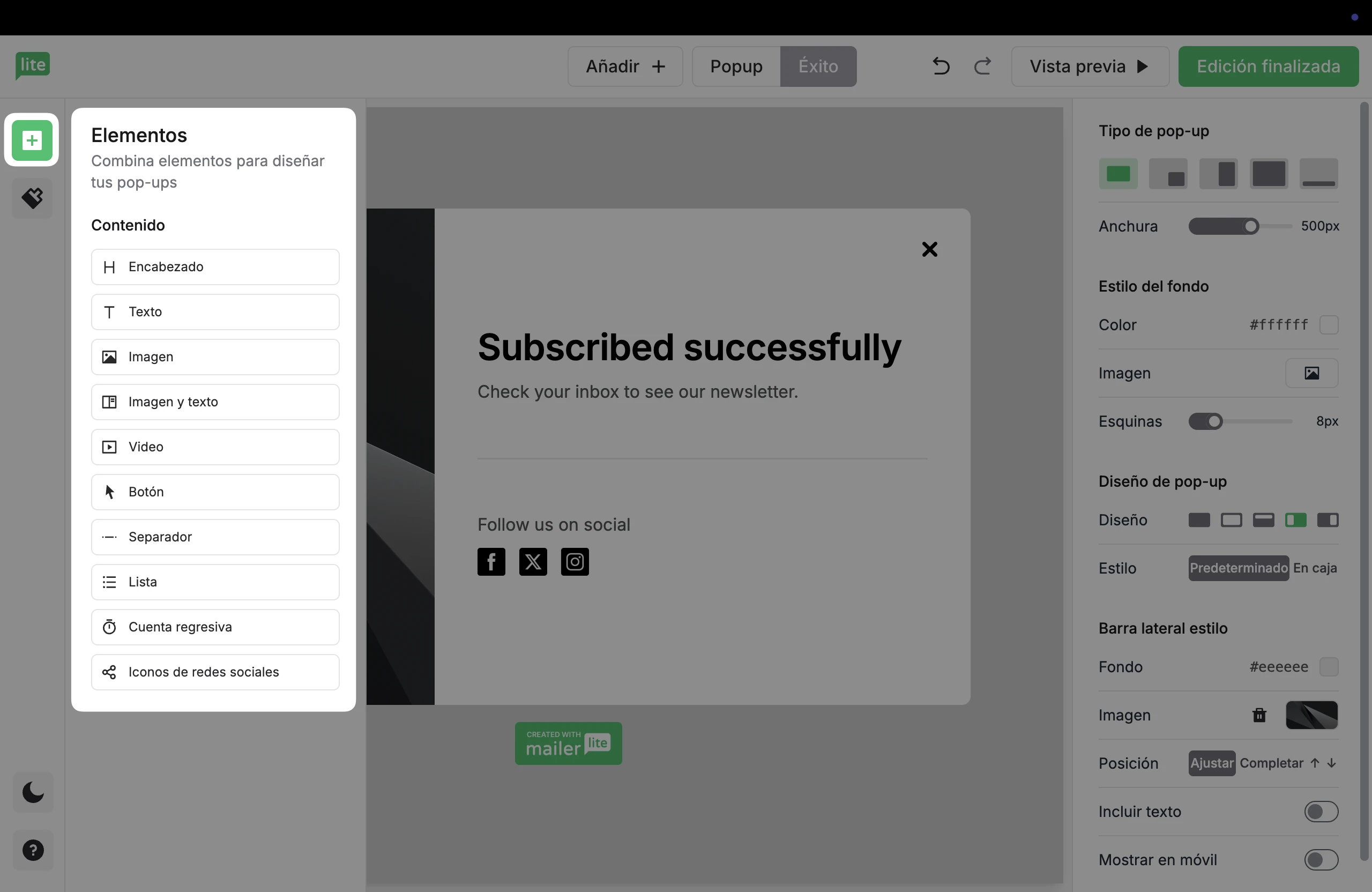The height and width of the screenshot is (892, 1372).
Task: Select the Completar position option
Action: 1271,763
